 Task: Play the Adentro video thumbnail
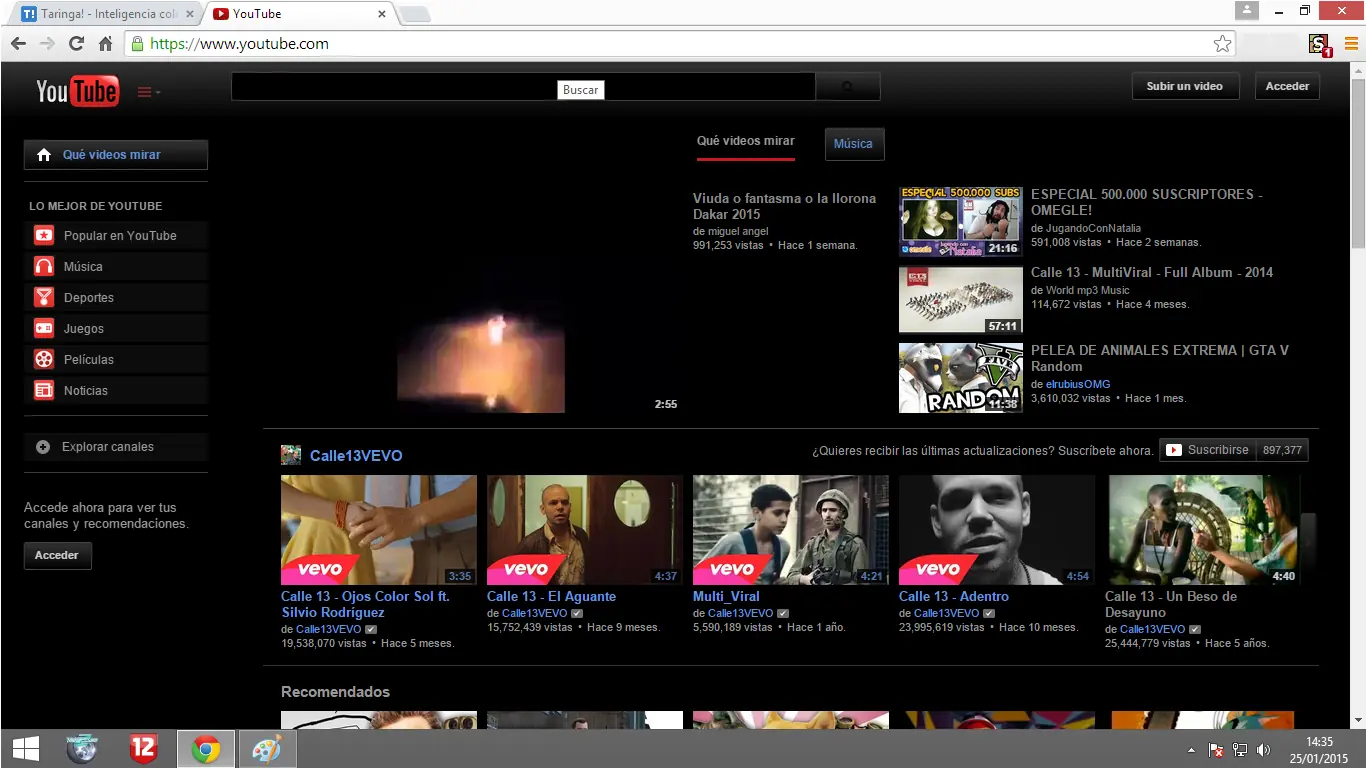[x=997, y=530]
